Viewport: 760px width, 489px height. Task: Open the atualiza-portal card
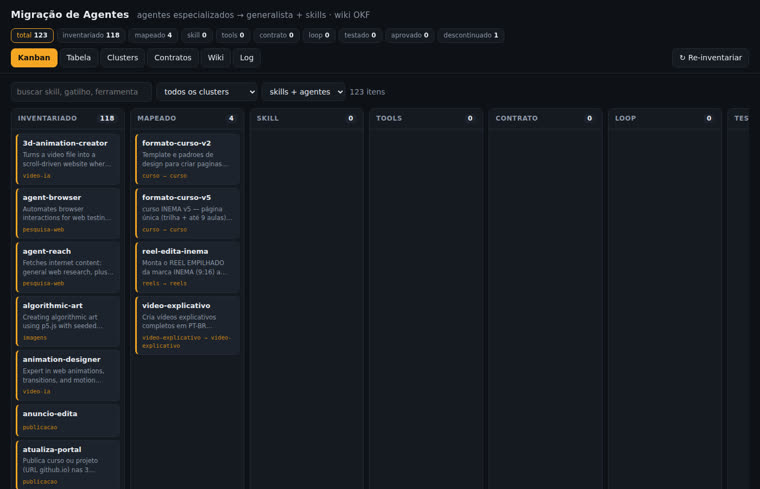pyautogui.click(x=68, y=465)
